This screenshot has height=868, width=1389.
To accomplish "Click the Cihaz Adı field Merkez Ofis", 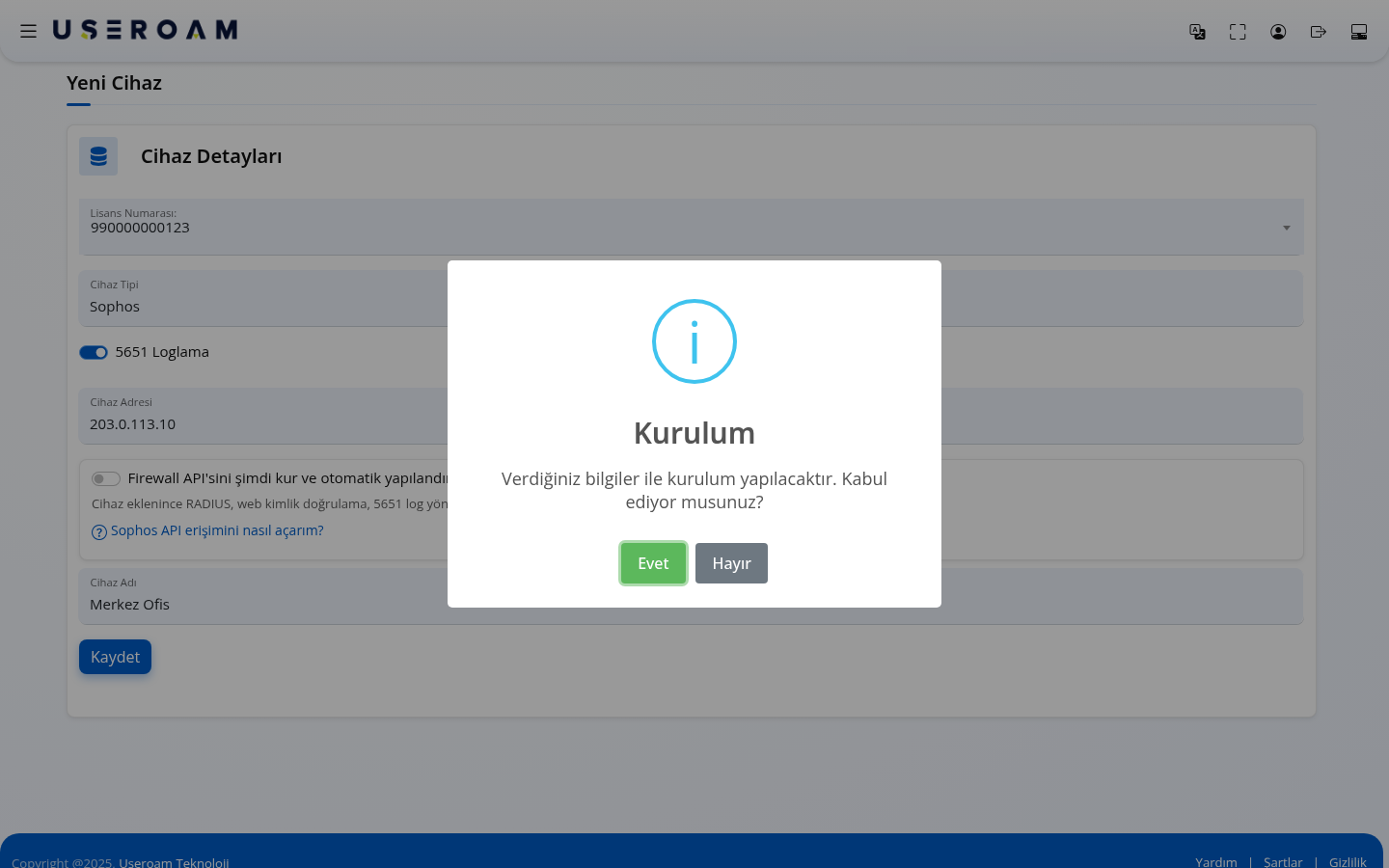I will (x=691, y=596).
